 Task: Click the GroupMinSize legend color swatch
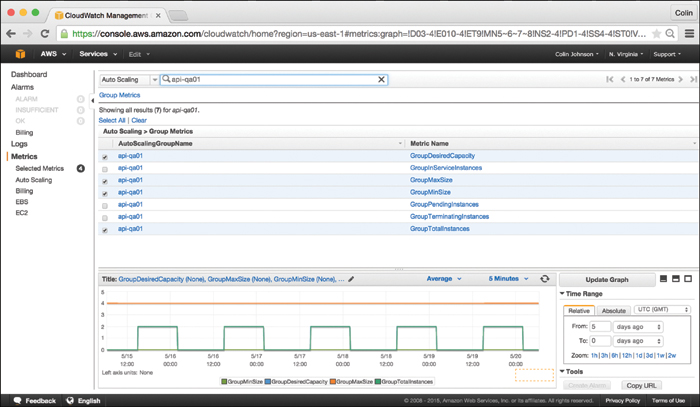tap(224, 382)
